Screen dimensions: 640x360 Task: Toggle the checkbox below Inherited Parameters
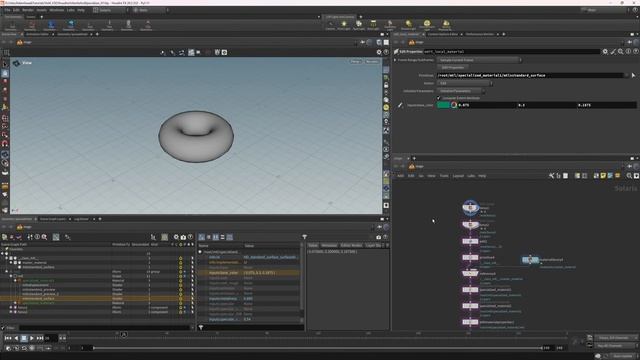coord(439,98)
